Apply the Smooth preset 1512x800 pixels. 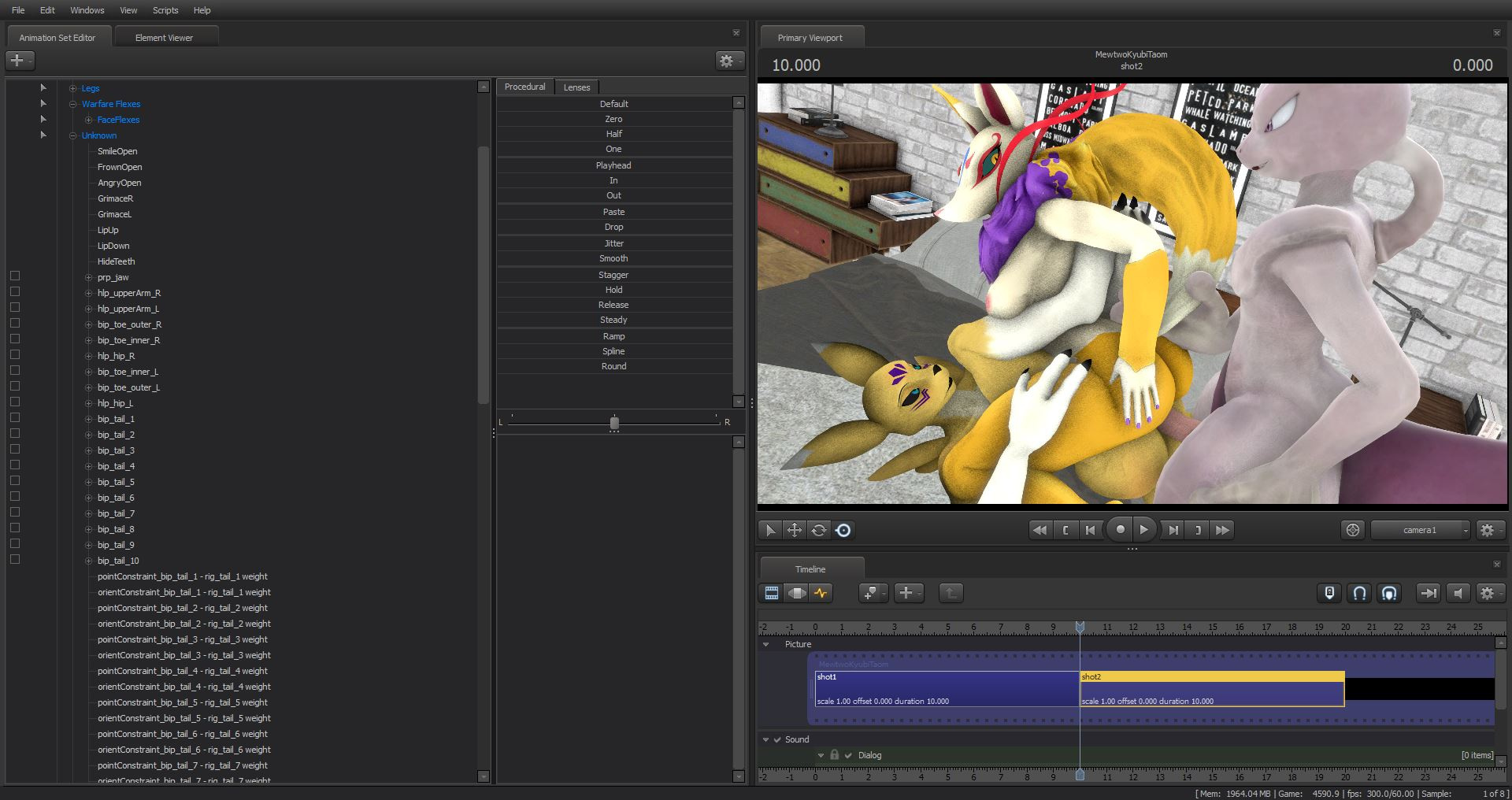(x=614, y=258)
